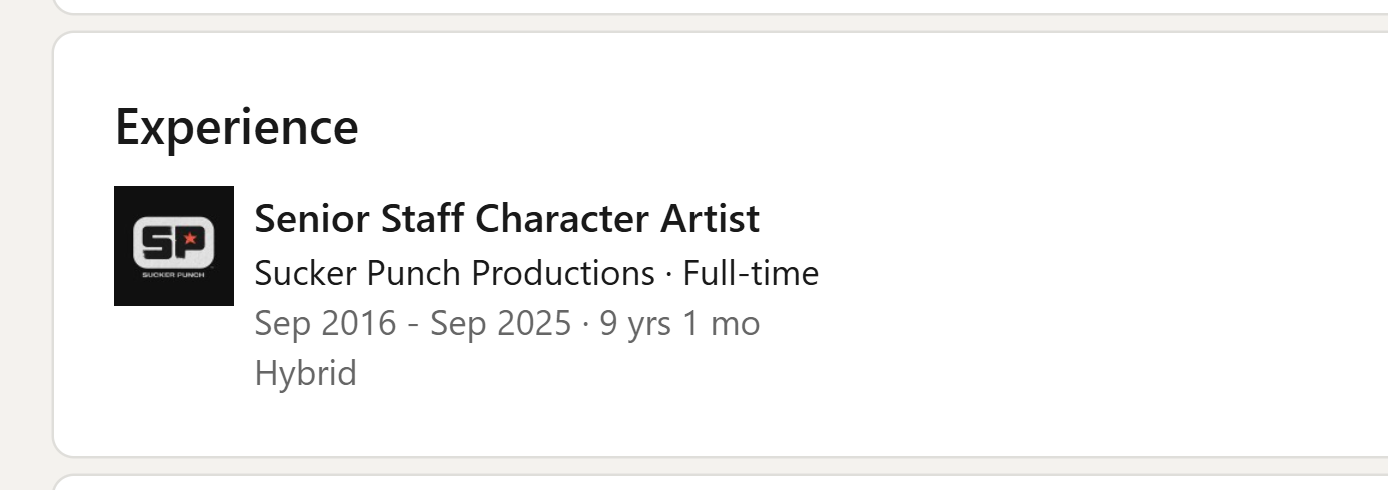The width and height of the screenshot is (1388, 490).
Task: Open the Senior Staff Character Artist job title
Action: click(507, 218)
